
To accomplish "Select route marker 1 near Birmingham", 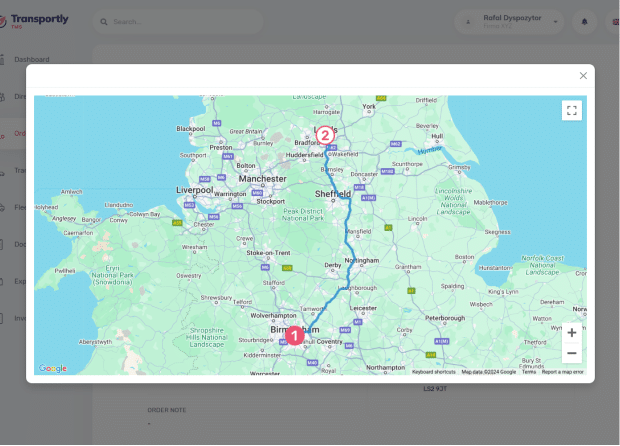I will [x=295, y=336].
